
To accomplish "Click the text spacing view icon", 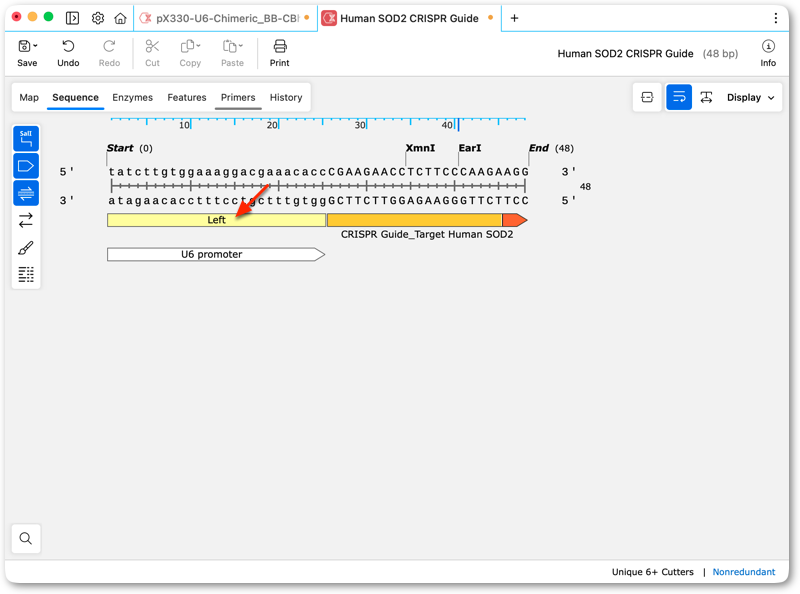I will point(706,97).
